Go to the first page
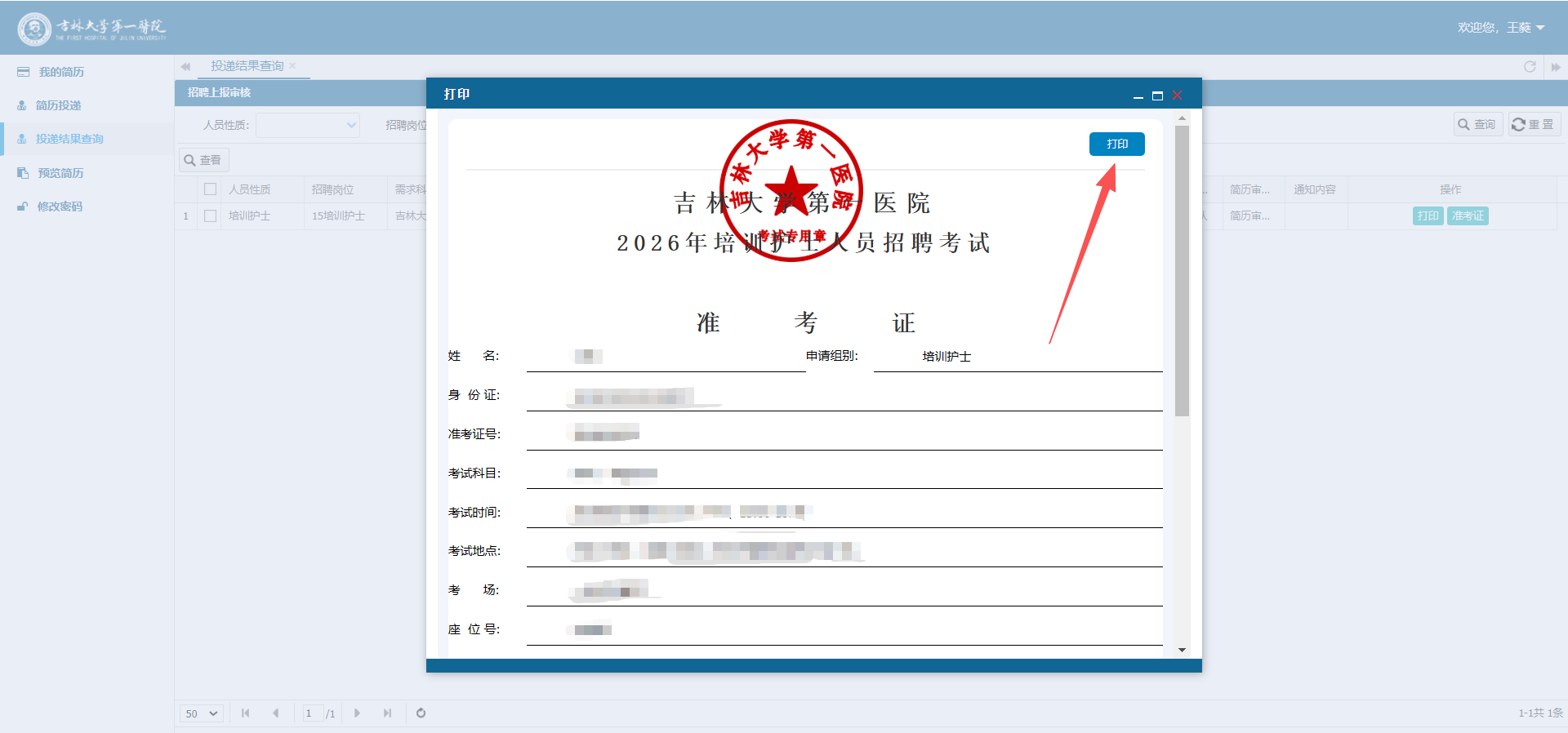This screenshot has height=733, width=1568. (245, 713)
